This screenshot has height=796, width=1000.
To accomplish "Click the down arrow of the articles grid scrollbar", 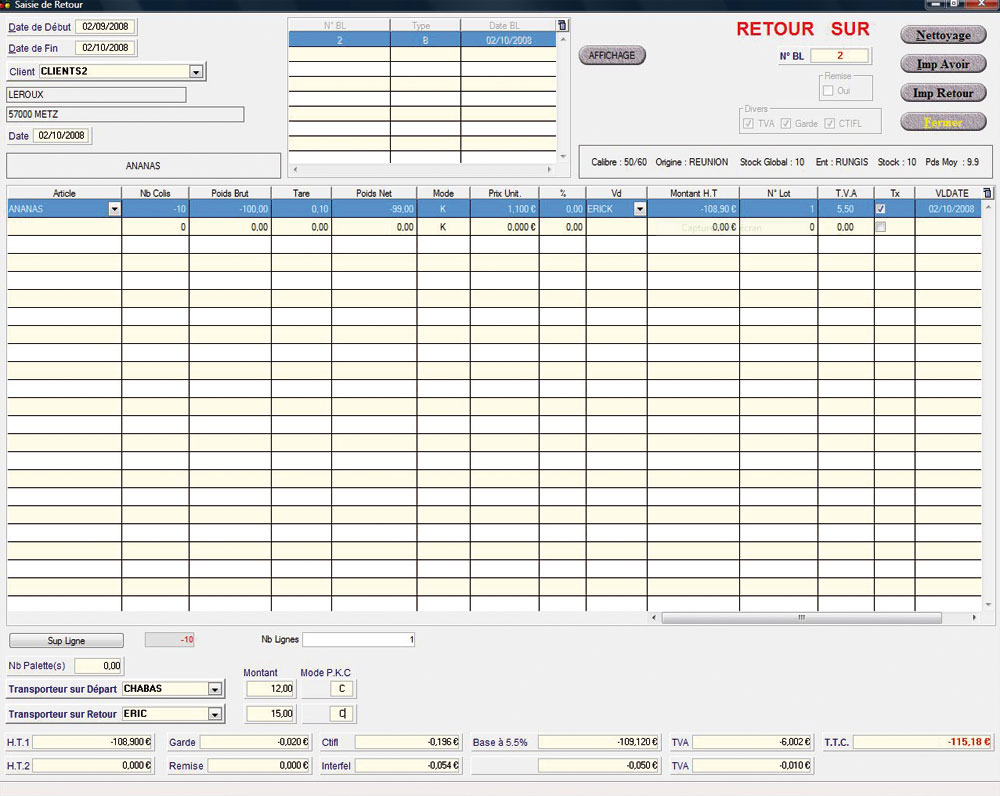I will point(988,605).
